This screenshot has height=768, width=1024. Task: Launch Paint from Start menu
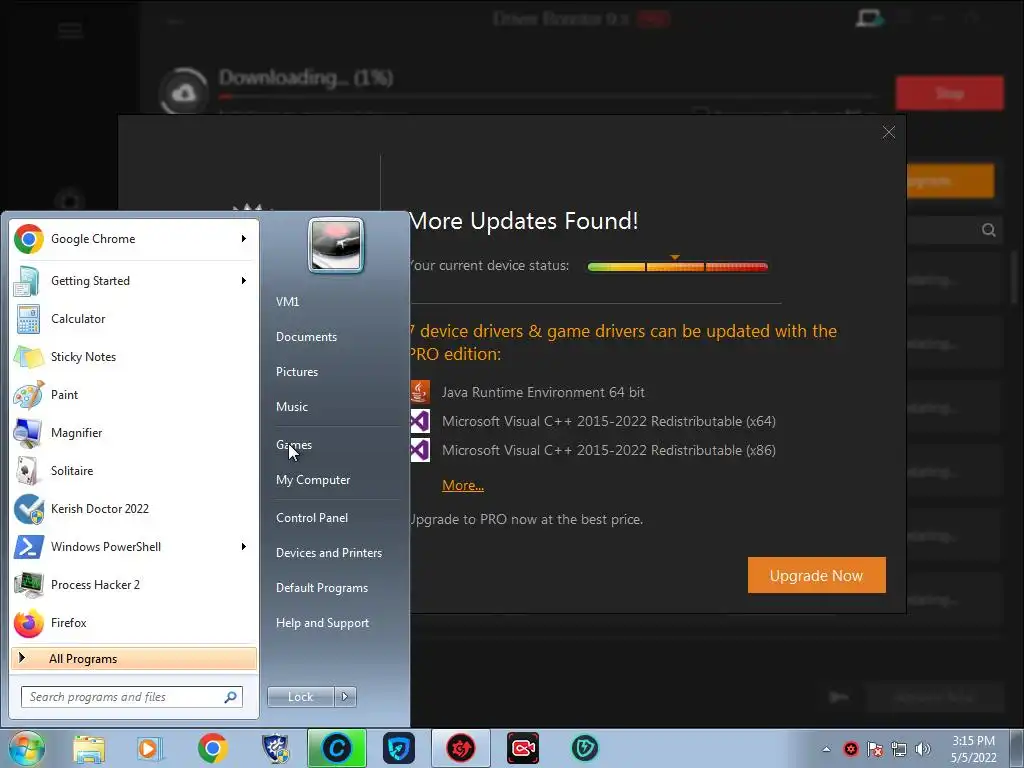[134, 394]
